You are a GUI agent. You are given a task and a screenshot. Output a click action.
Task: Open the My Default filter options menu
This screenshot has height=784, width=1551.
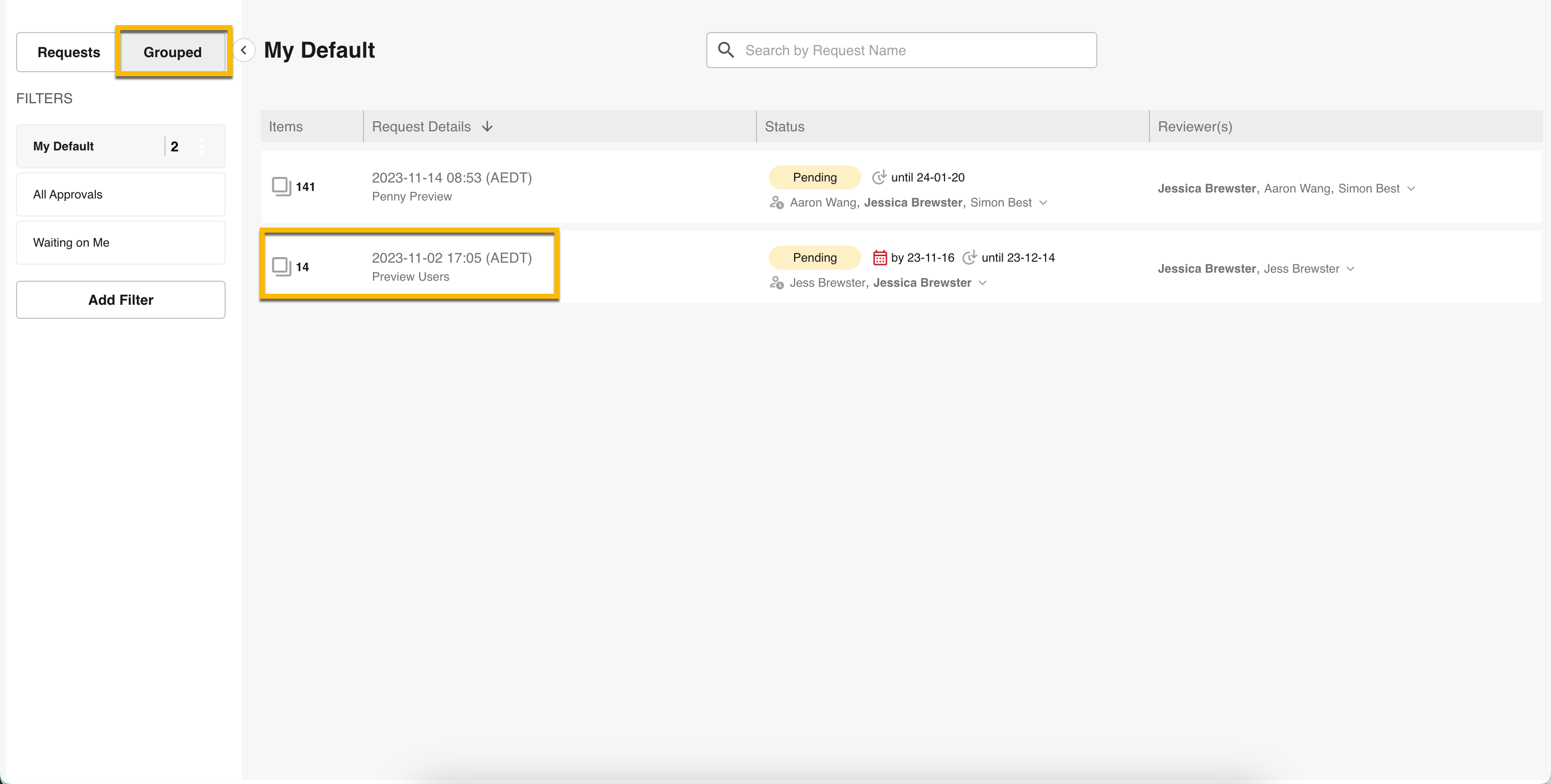(202, 146)
